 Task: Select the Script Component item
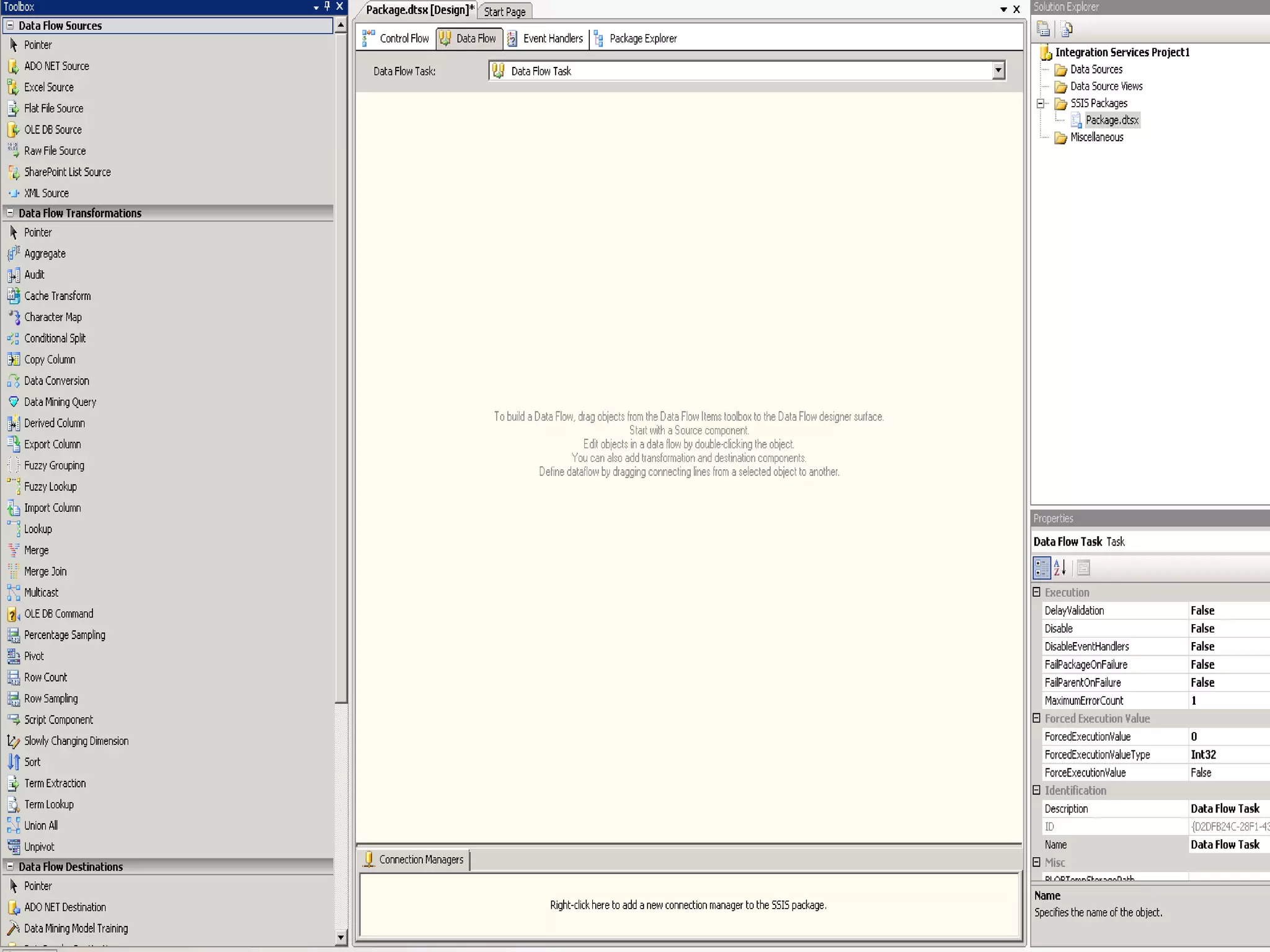58,720
